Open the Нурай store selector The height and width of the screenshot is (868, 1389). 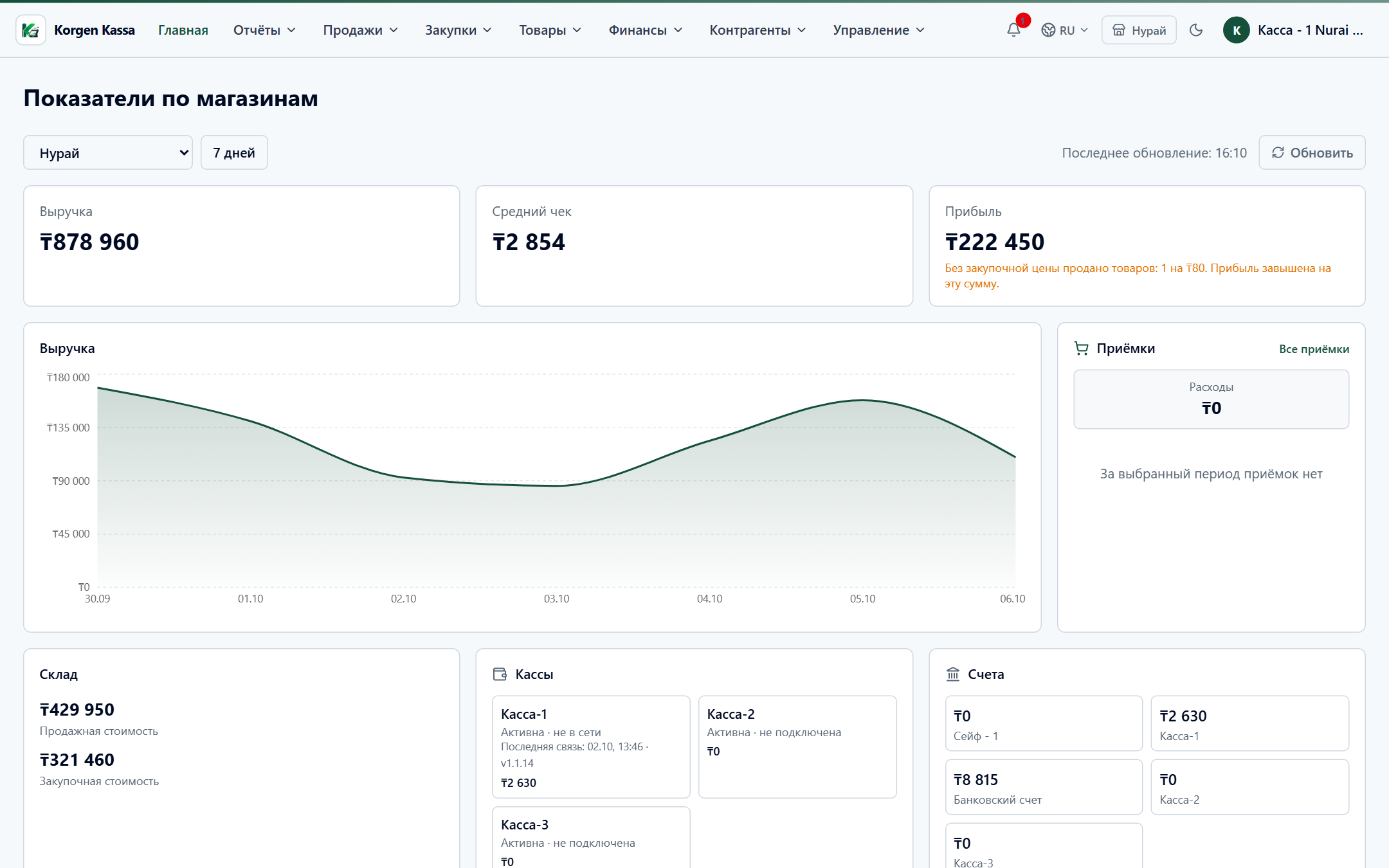pos(108,153)
